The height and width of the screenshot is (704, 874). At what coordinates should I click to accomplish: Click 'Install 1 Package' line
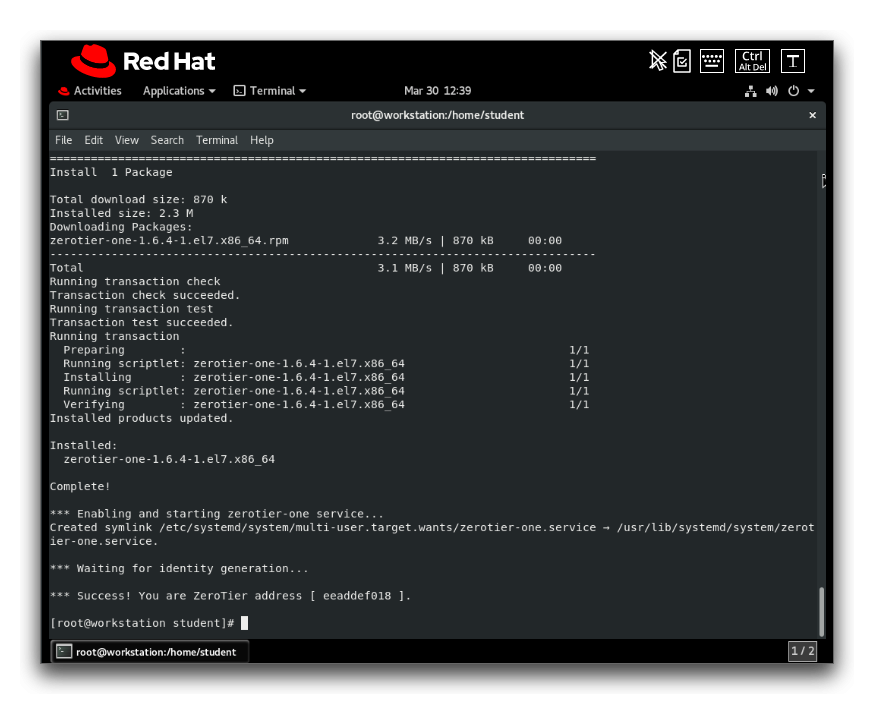pos(111,172)
